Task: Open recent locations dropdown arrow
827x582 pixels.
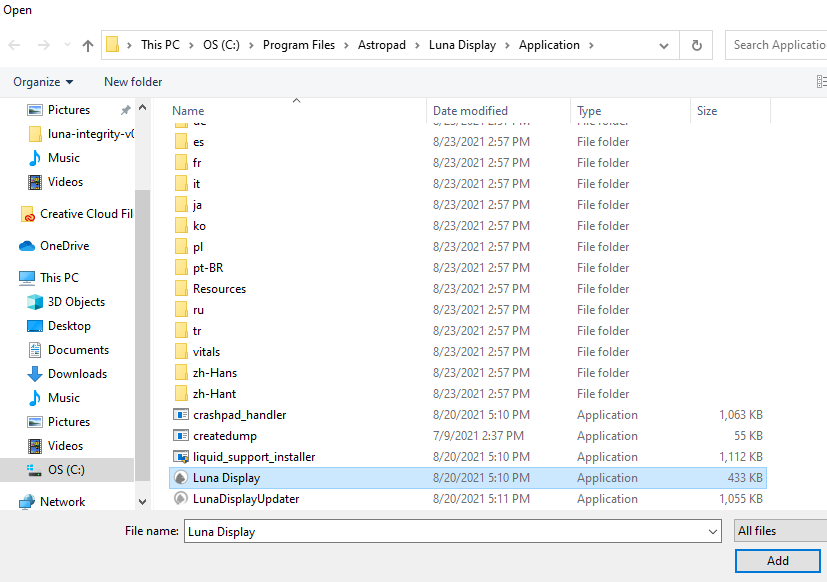Action: click(x=67, y=45)
